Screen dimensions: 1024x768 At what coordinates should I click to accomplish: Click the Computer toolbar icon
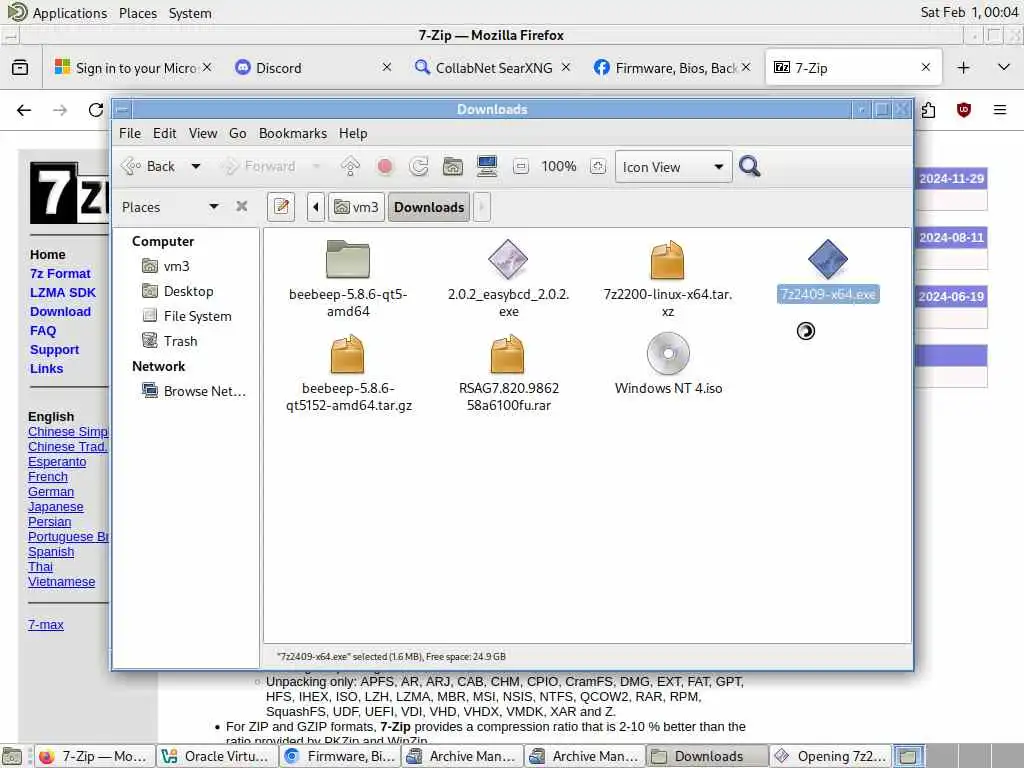(487, 167)
